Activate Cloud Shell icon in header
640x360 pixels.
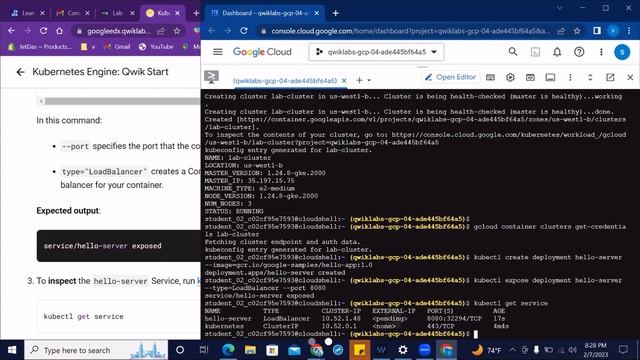point(535,52)
